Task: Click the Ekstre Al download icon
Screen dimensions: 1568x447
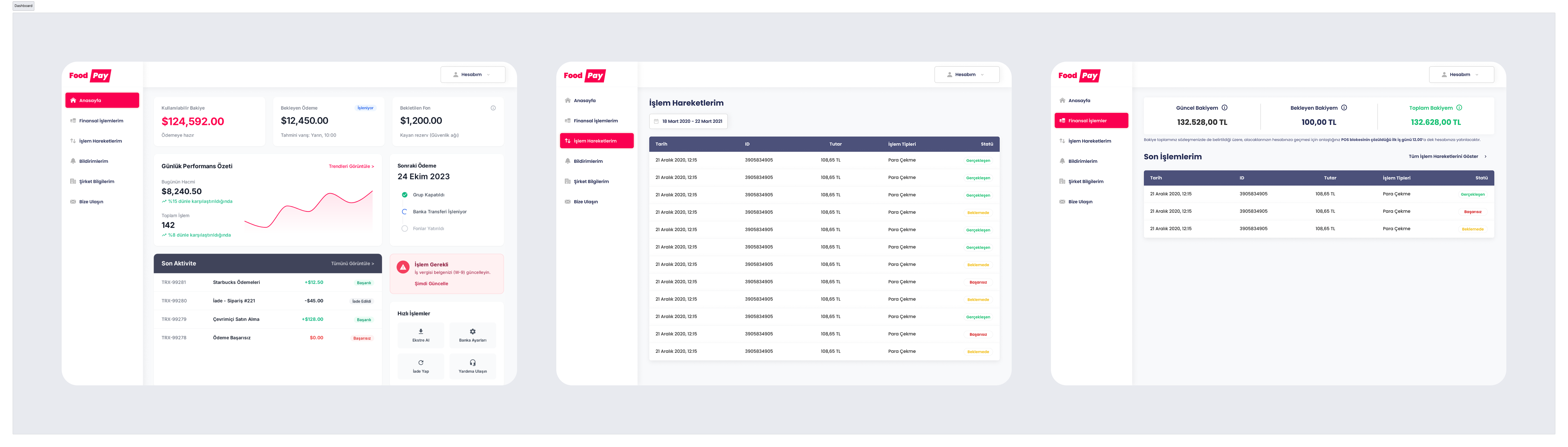Action: 421,331
